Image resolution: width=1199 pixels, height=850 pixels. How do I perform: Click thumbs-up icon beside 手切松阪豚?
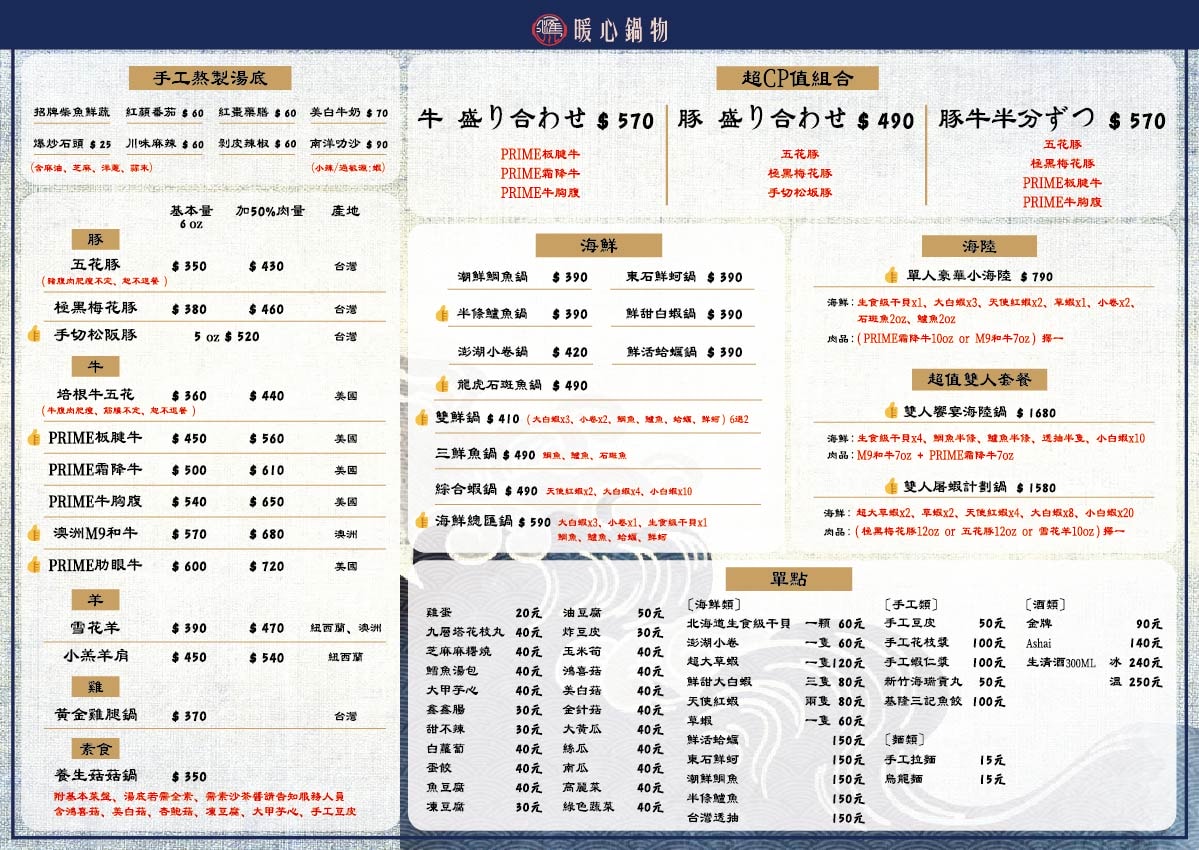click(x=34, y=334)
